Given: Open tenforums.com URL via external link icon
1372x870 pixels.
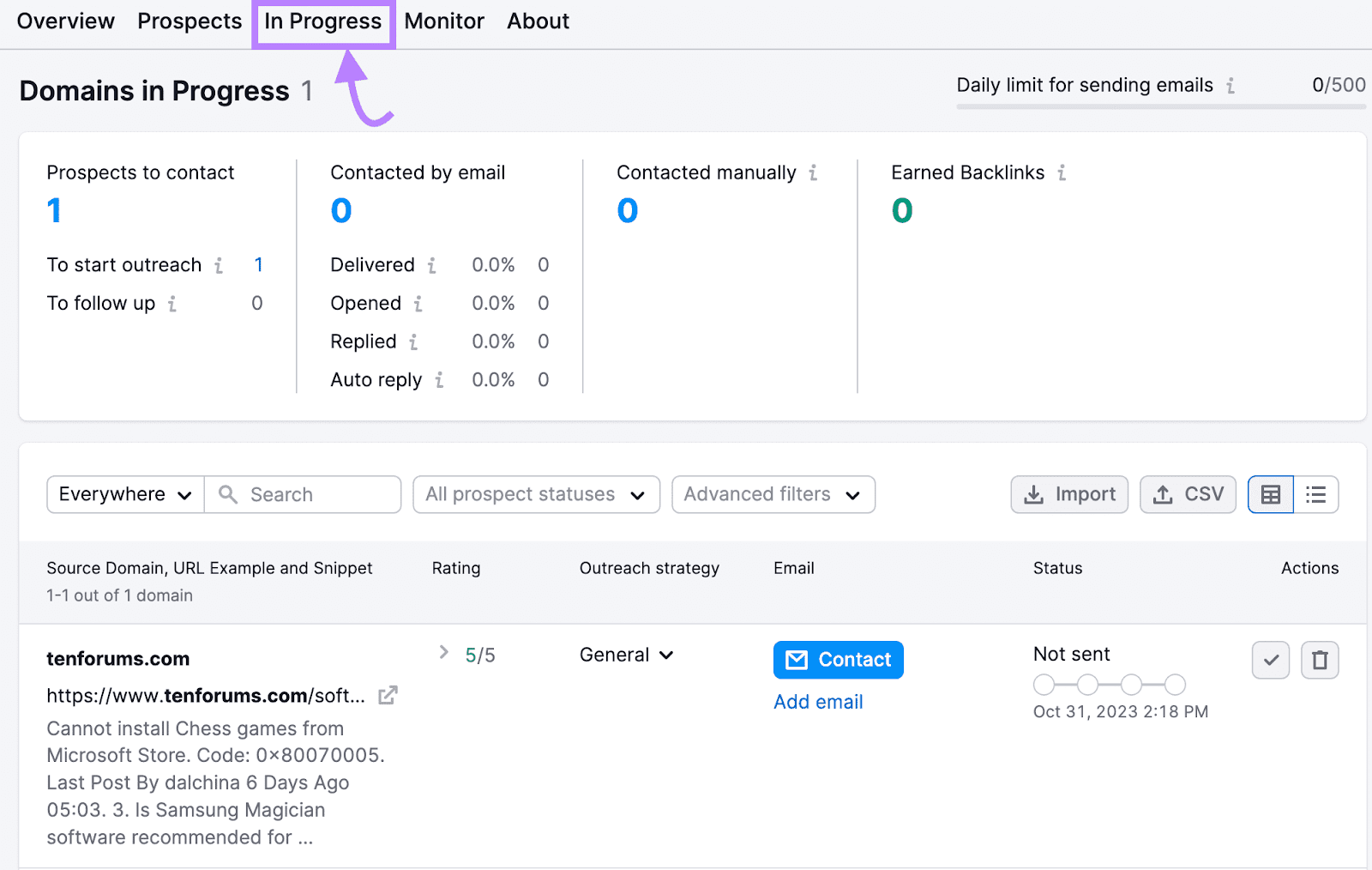Looking at the screenshot, I should coord(388,695).
